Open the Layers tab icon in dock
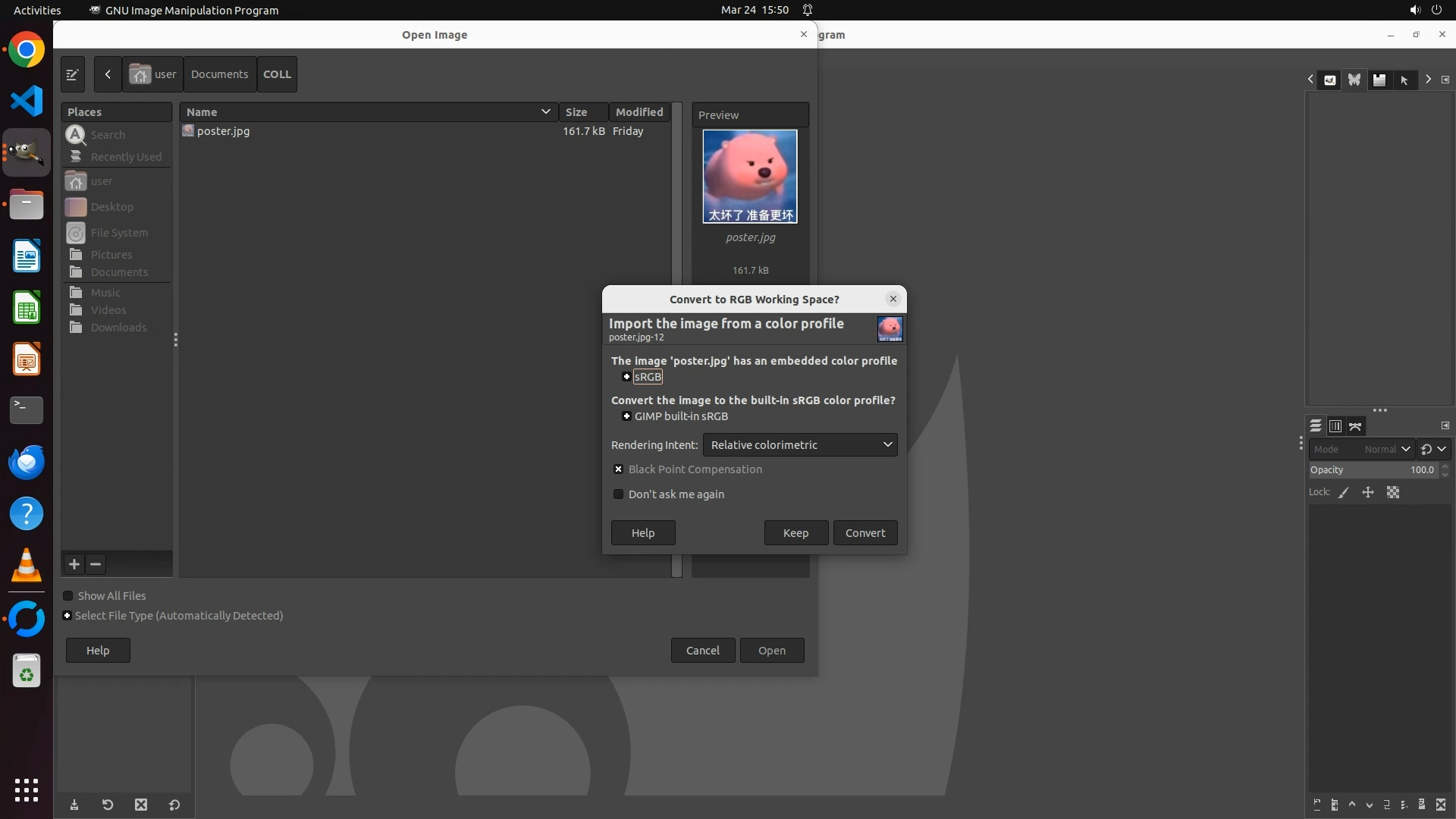 click(x=1316, y=426)
